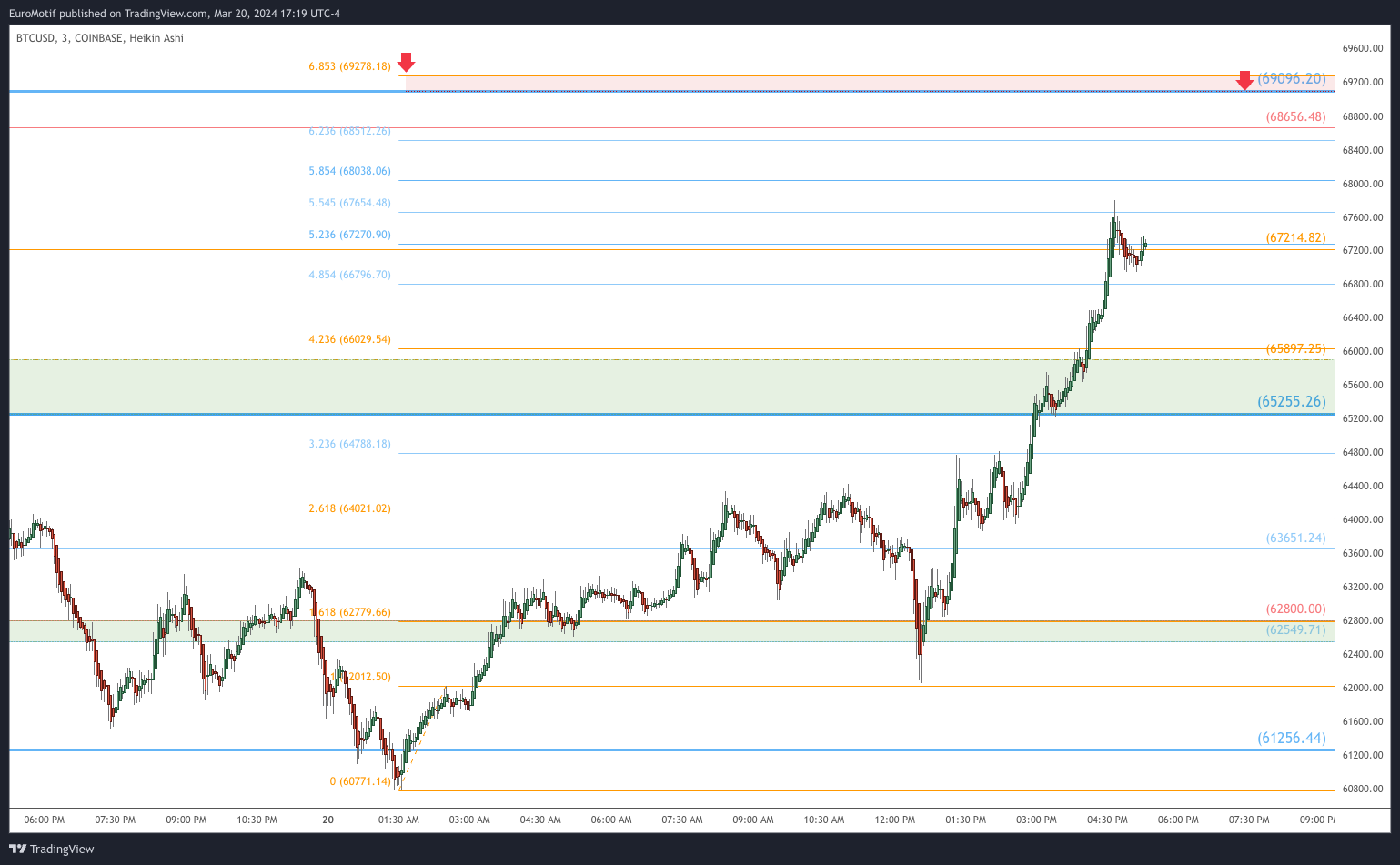Viewport: 1400px width, 865px height.
Task: Click the 06:00 AM time axis label
Action: click(x=611, y=820)
